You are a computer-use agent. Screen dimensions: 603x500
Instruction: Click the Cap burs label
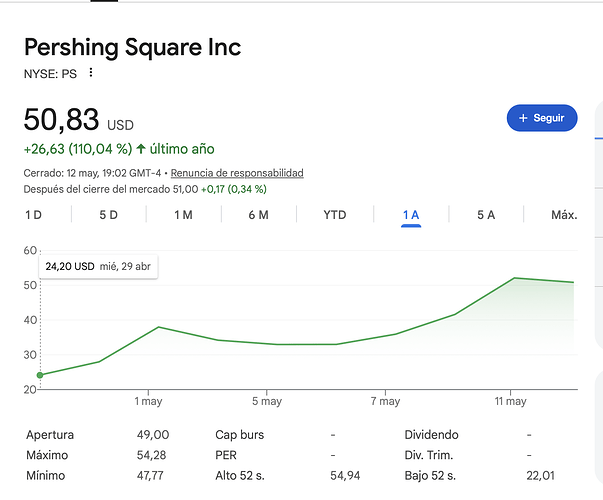[240, 435]
